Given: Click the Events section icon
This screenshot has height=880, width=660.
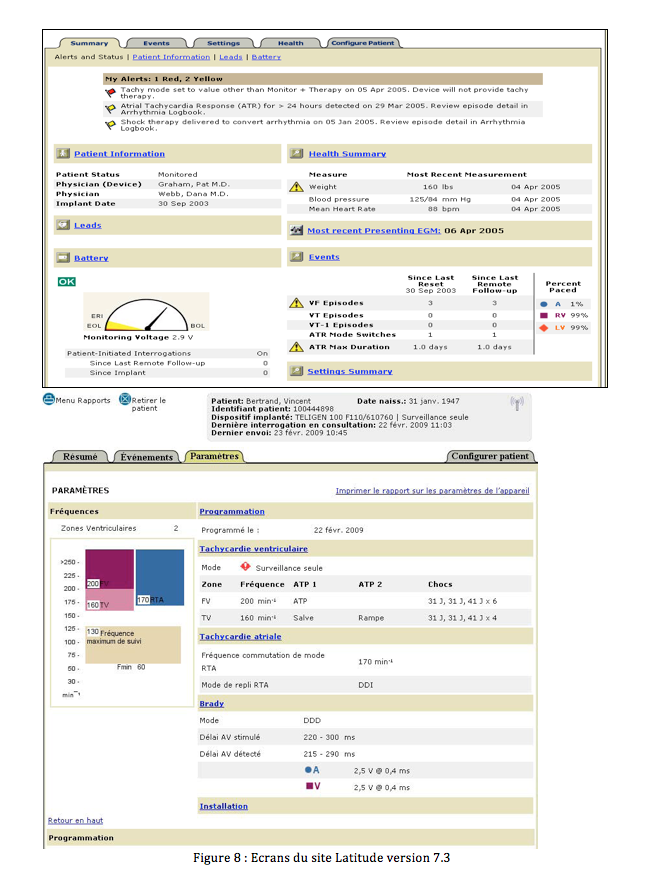Looking at the screenshot, I should point(296,256).
